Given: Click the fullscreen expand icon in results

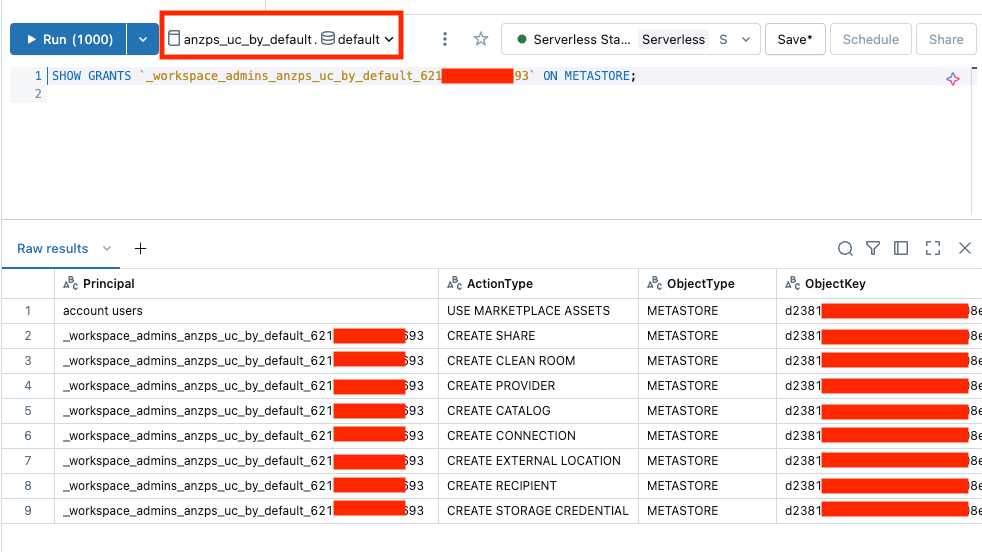Looking at the screenshot, I should tap(933, 248).
